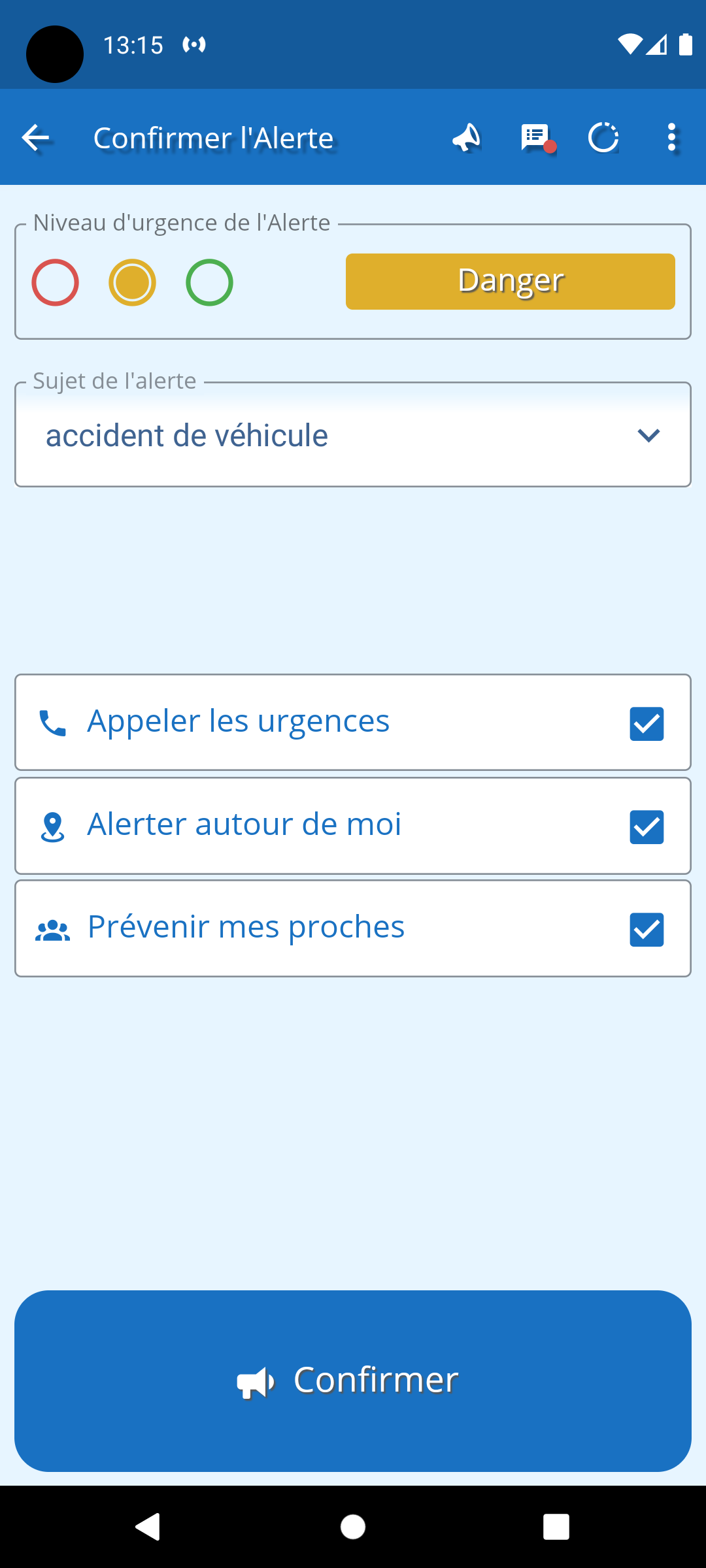
Task: Tap the back arrow in header
Action: (36, 138)
